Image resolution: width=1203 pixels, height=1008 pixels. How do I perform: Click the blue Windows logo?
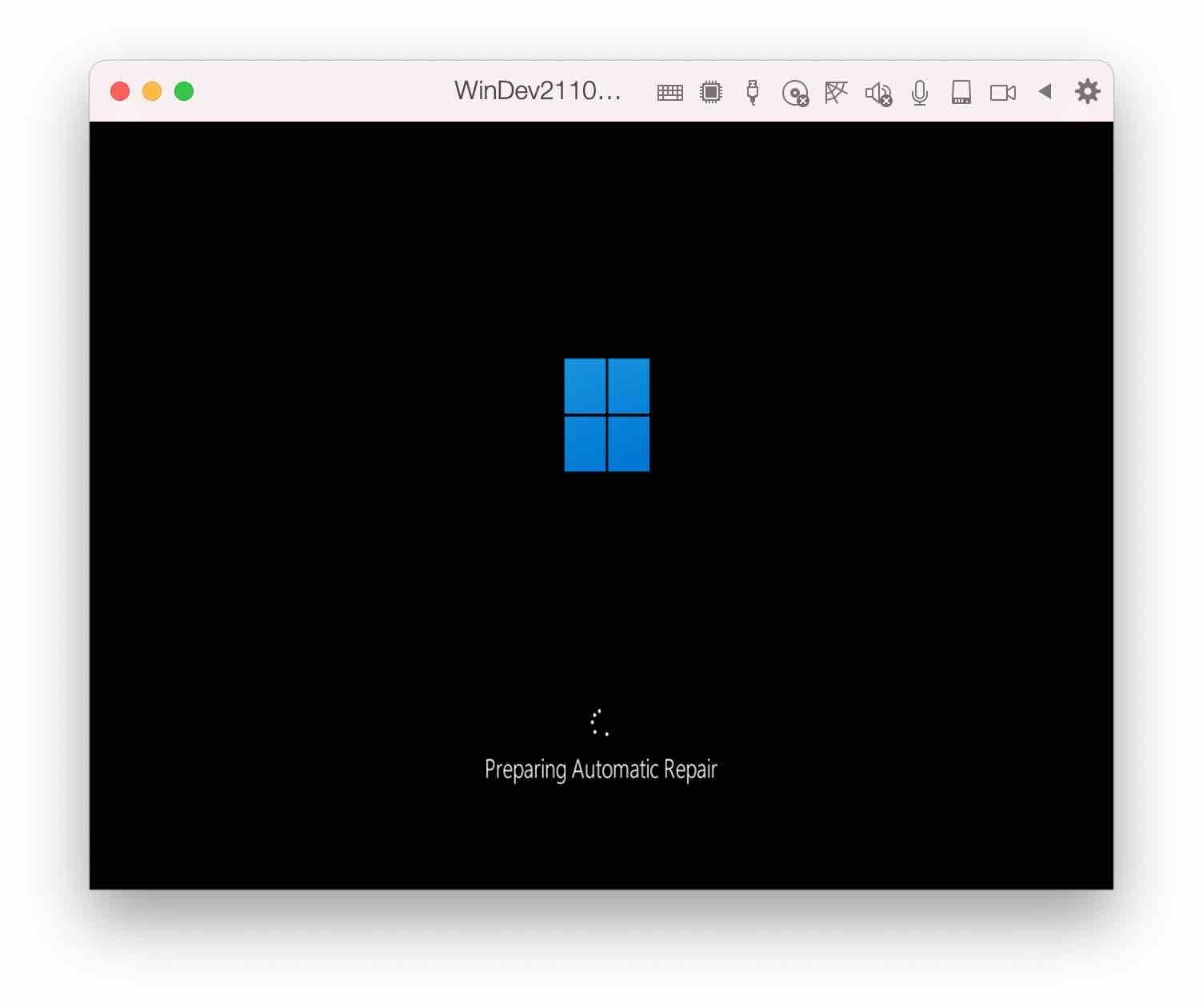pos(607,414)
